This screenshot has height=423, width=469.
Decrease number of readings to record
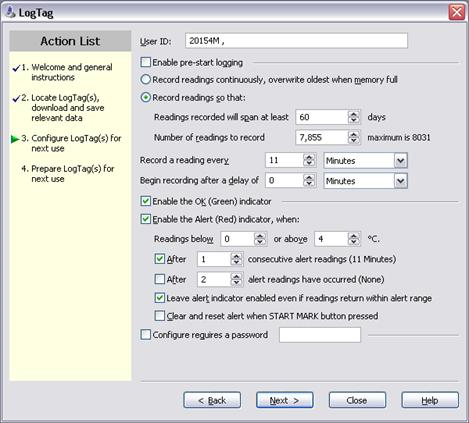pyautogui.click(x=354, y=141)
